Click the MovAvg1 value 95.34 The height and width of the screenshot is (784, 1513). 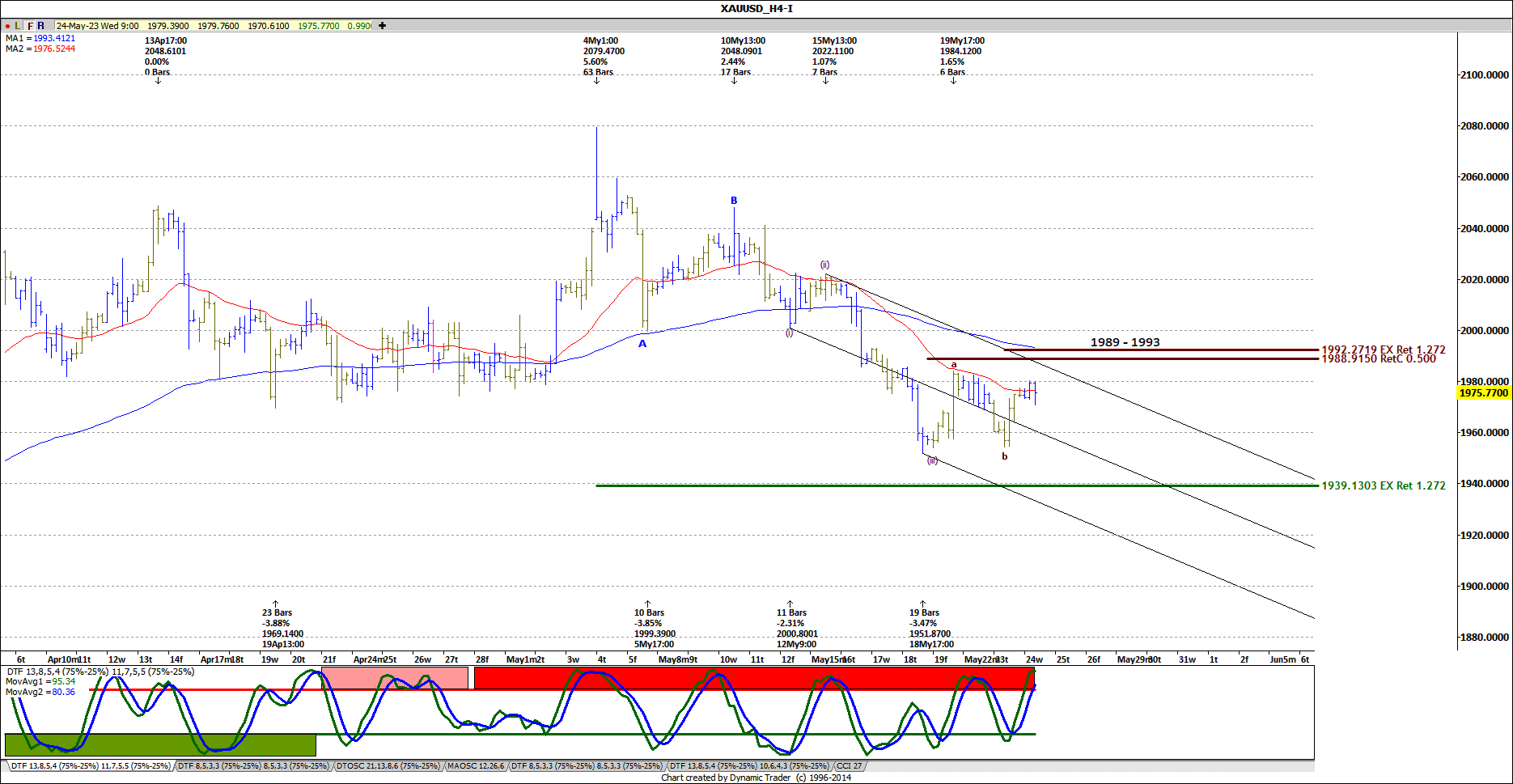pyautogui.click(x=64, y=681)
